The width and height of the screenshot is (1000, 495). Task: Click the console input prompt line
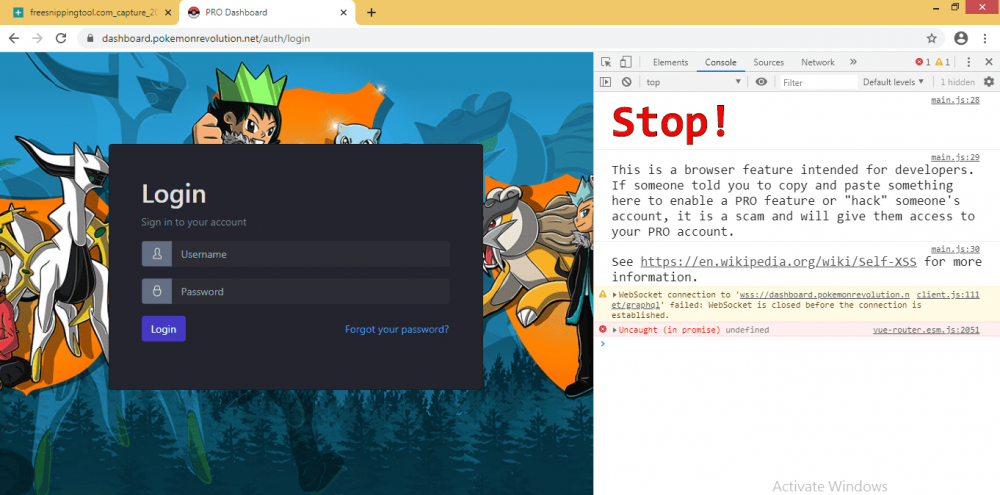pyautogui.click(x=796, y=344)
